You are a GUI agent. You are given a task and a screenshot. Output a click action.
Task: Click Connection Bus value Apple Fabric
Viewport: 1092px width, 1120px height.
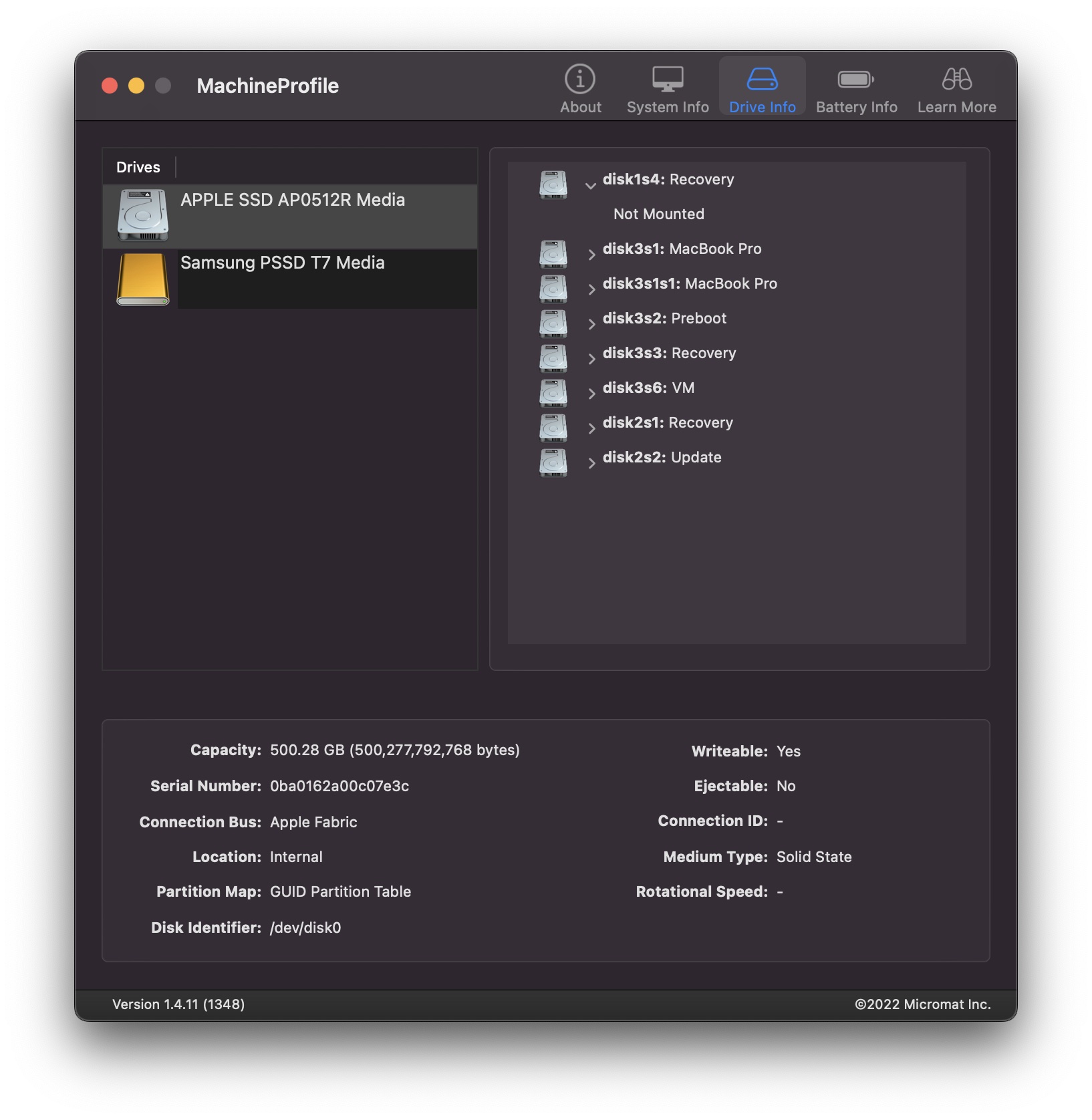pos(313,822)
